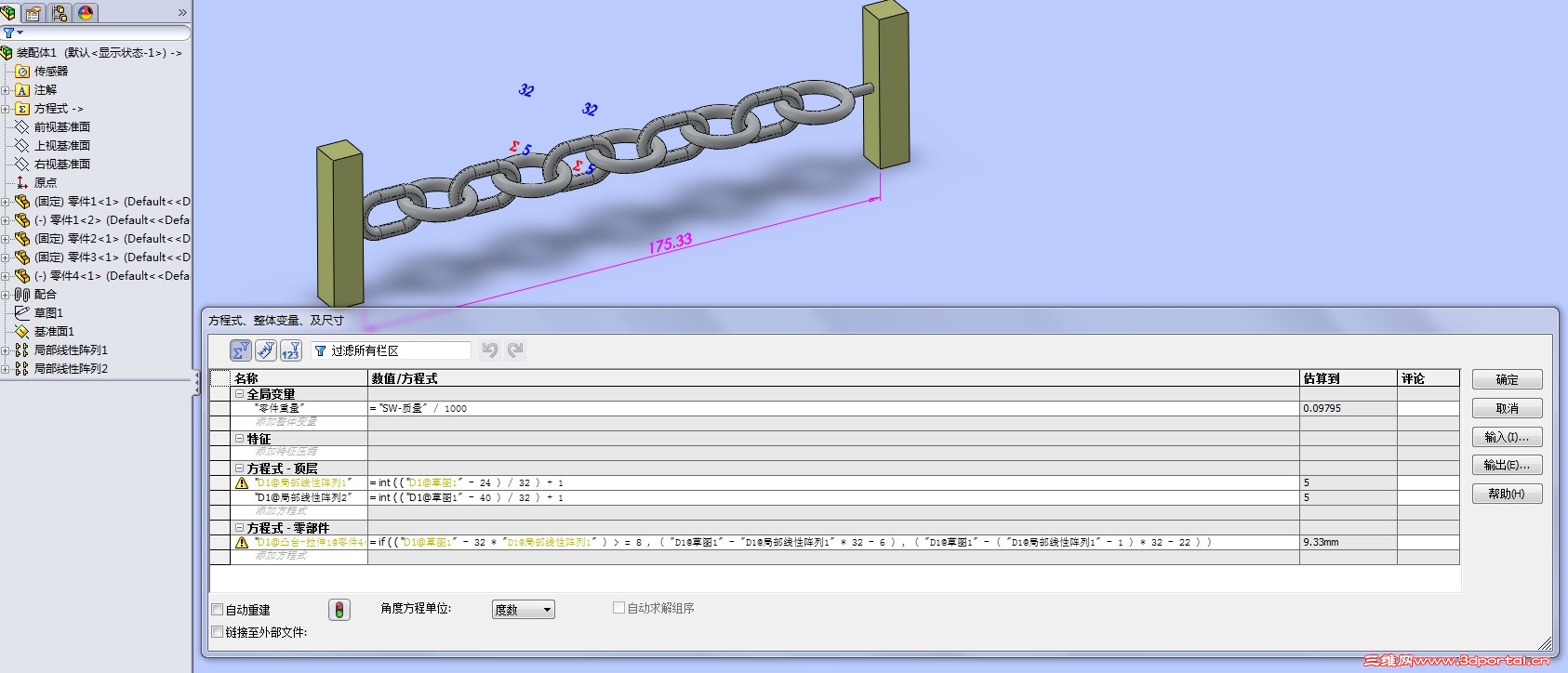Expand the (-) 零件1<2> component
The height and width of the screenshot is (673, 1568).
(x=6, y=220)
